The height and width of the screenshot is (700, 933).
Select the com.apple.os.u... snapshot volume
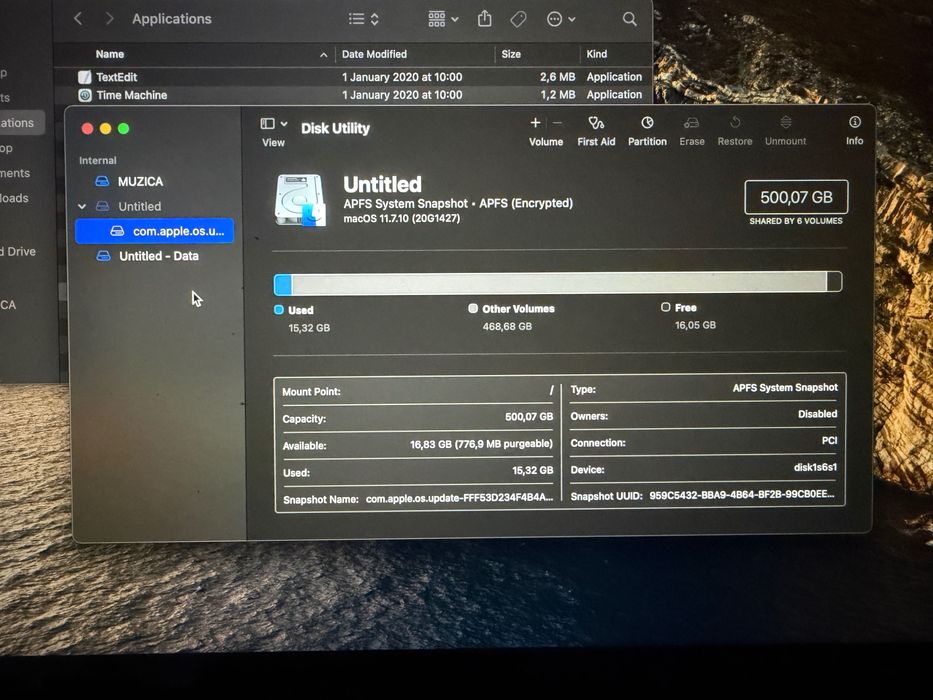click(x=155, y=231)
